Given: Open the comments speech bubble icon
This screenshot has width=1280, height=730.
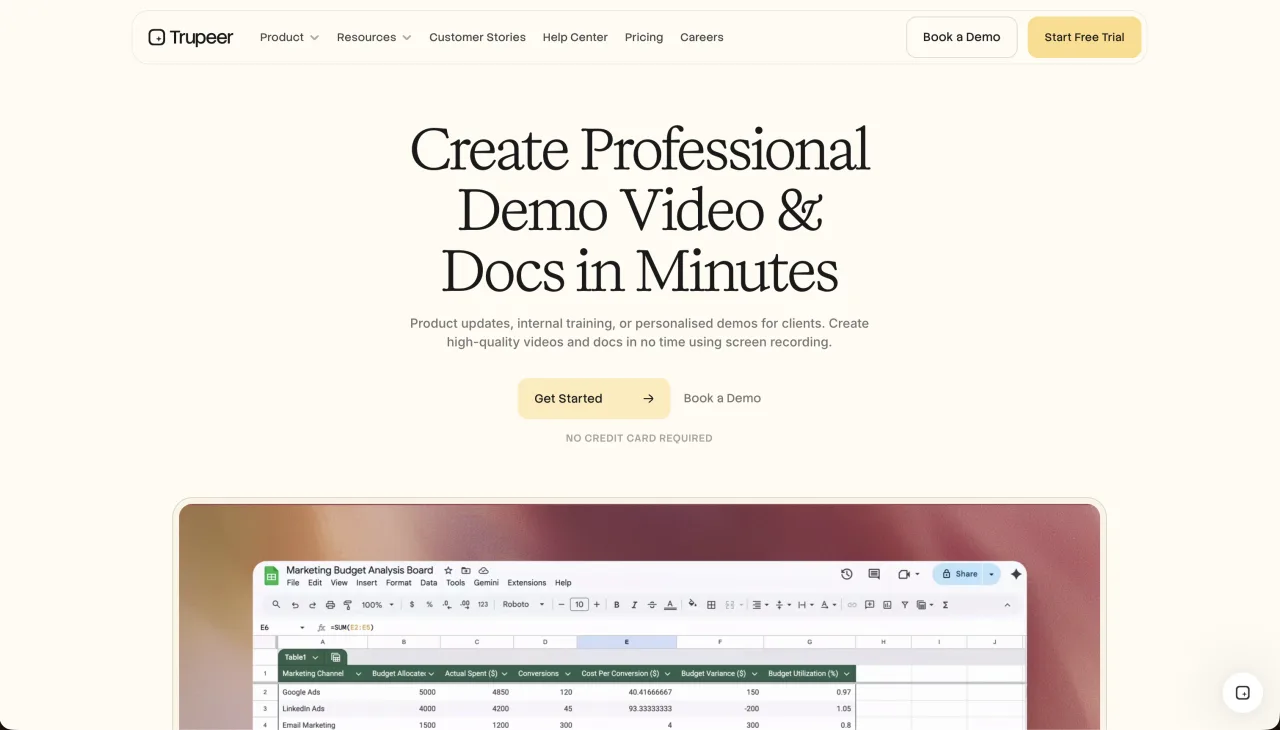Looking at the screenshot, I should 874,574.
